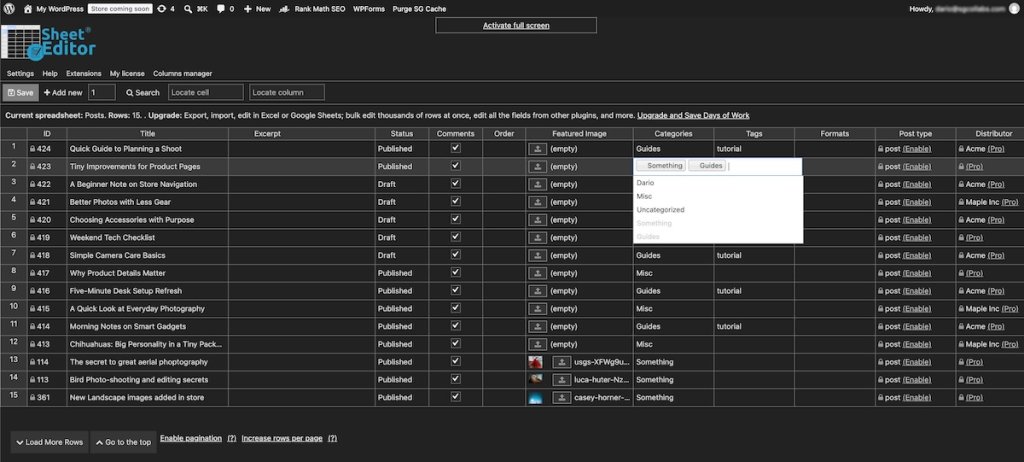The width and height of the screenshot is (1024, 462).
Task: Toggle comments checkbox for Bird Photo-shooting row
Action: click(x=456, y=379)
